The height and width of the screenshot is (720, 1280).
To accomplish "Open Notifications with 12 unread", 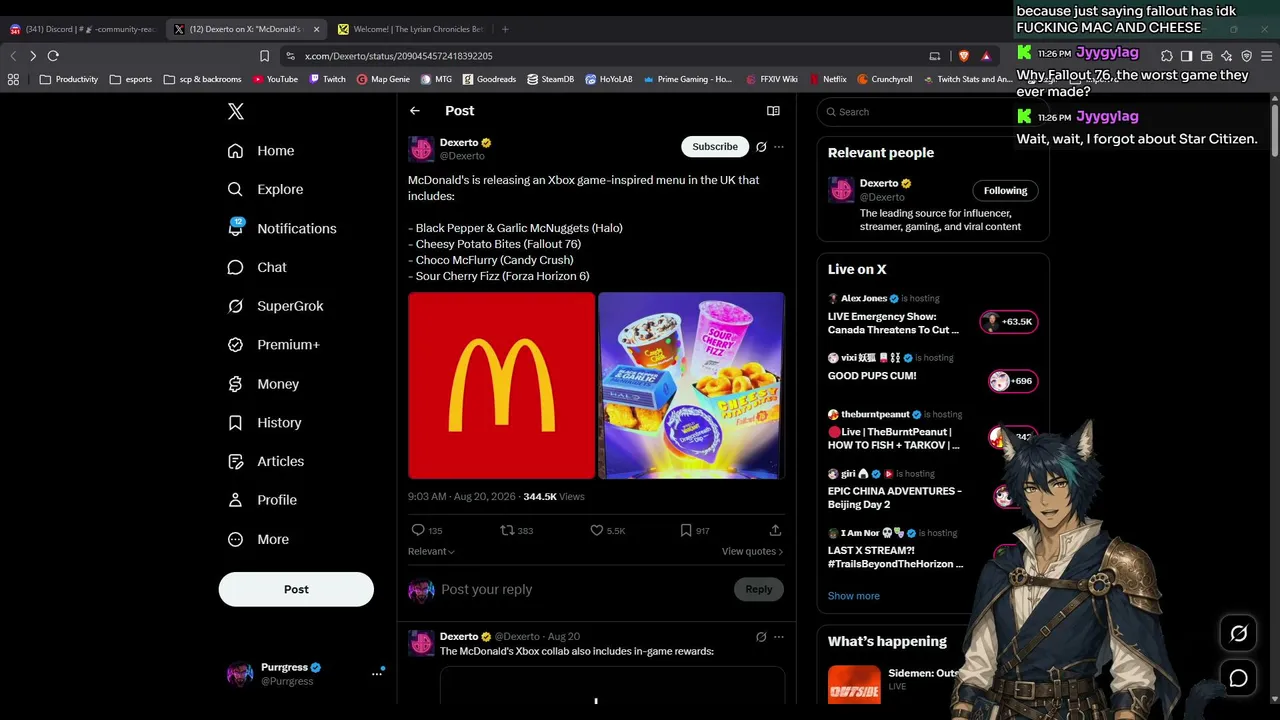I will pos(282,228).
